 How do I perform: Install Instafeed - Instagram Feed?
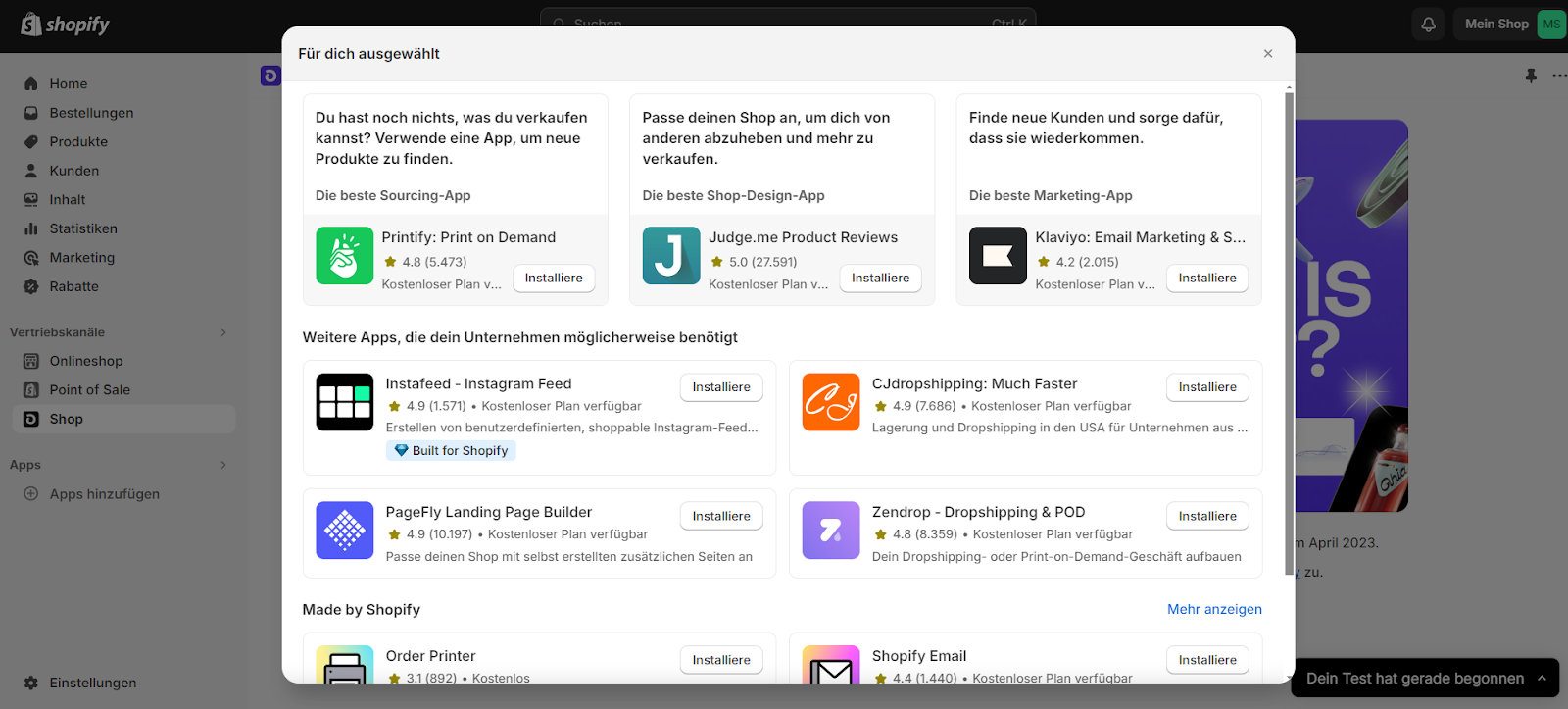pyautogui.click(x=721, y=387)
